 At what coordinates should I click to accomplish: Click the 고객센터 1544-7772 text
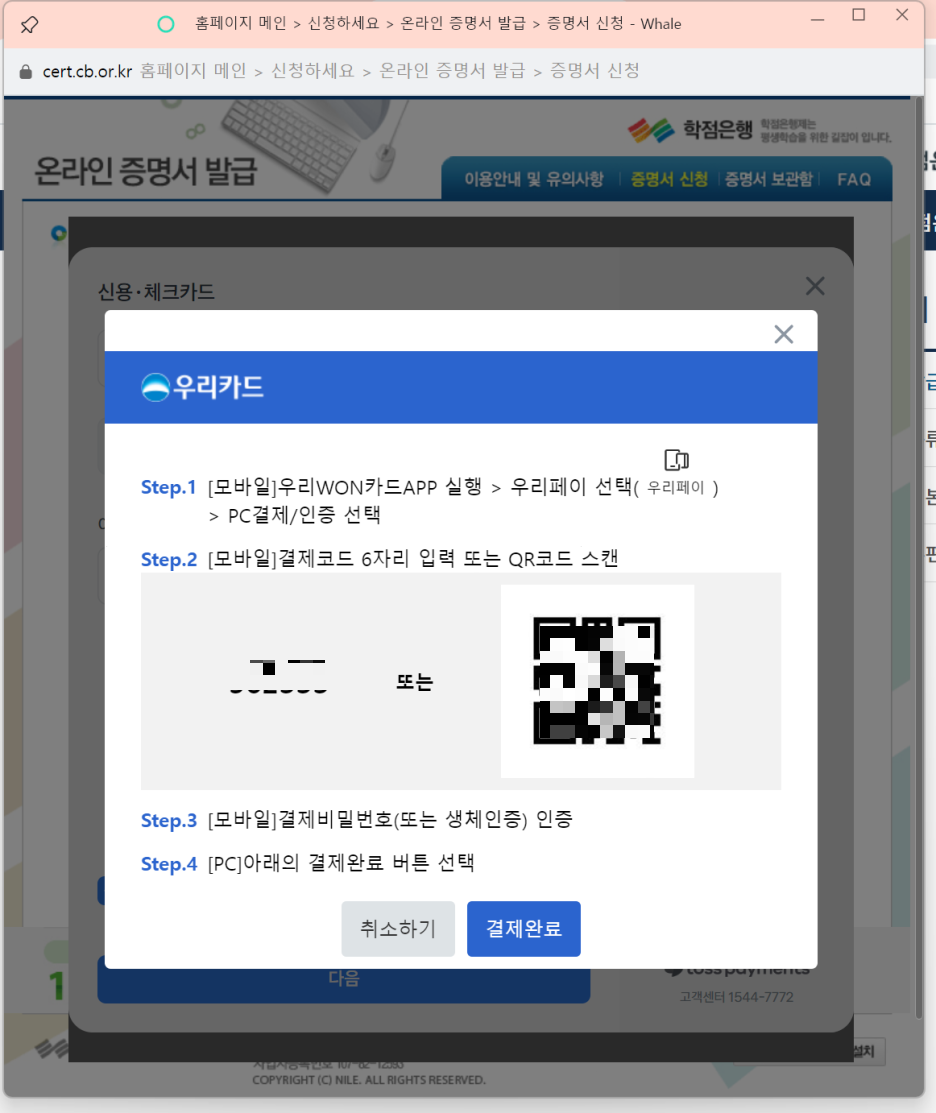pyautogui.click(x=737, y=997)
